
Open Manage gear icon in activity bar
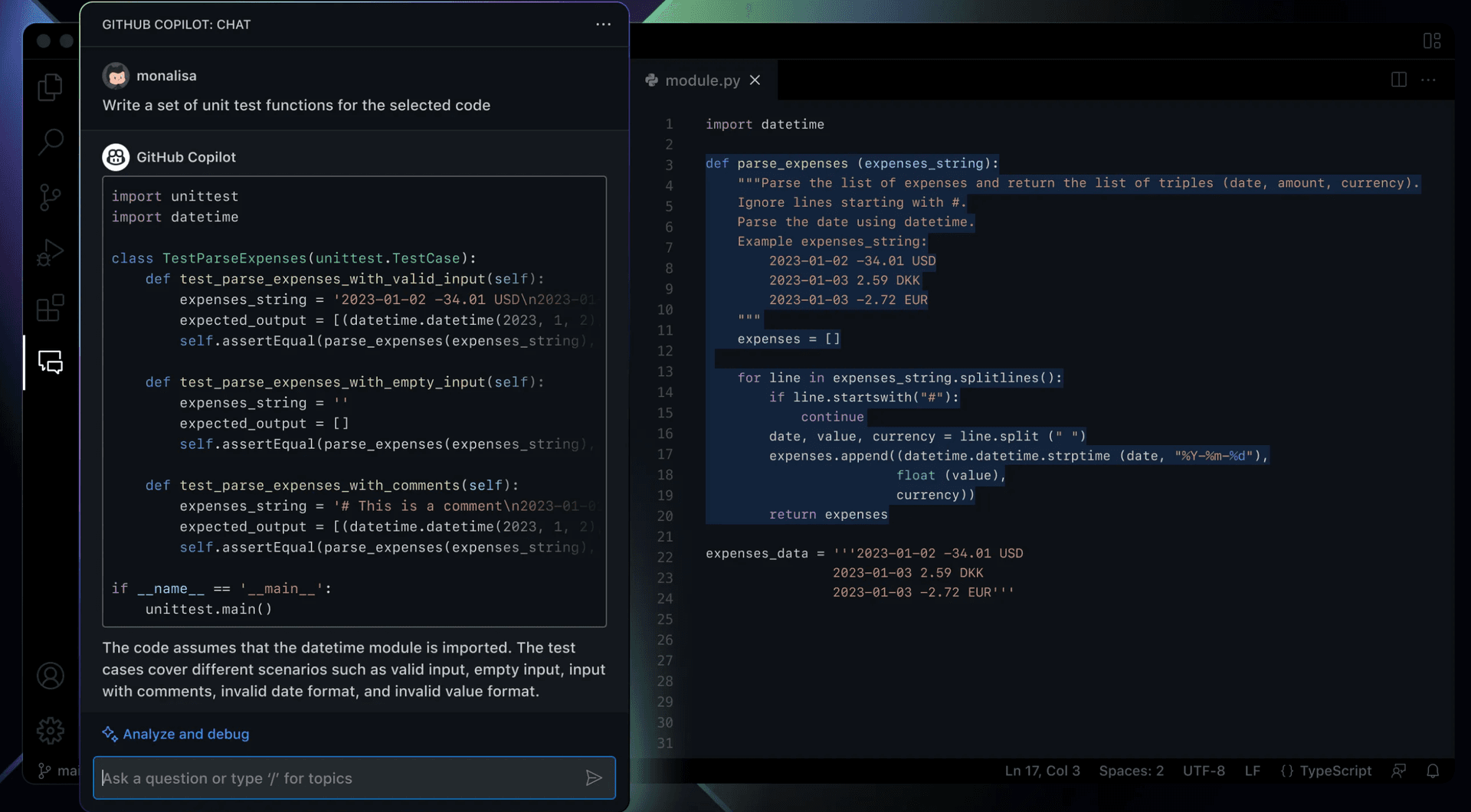51,731
